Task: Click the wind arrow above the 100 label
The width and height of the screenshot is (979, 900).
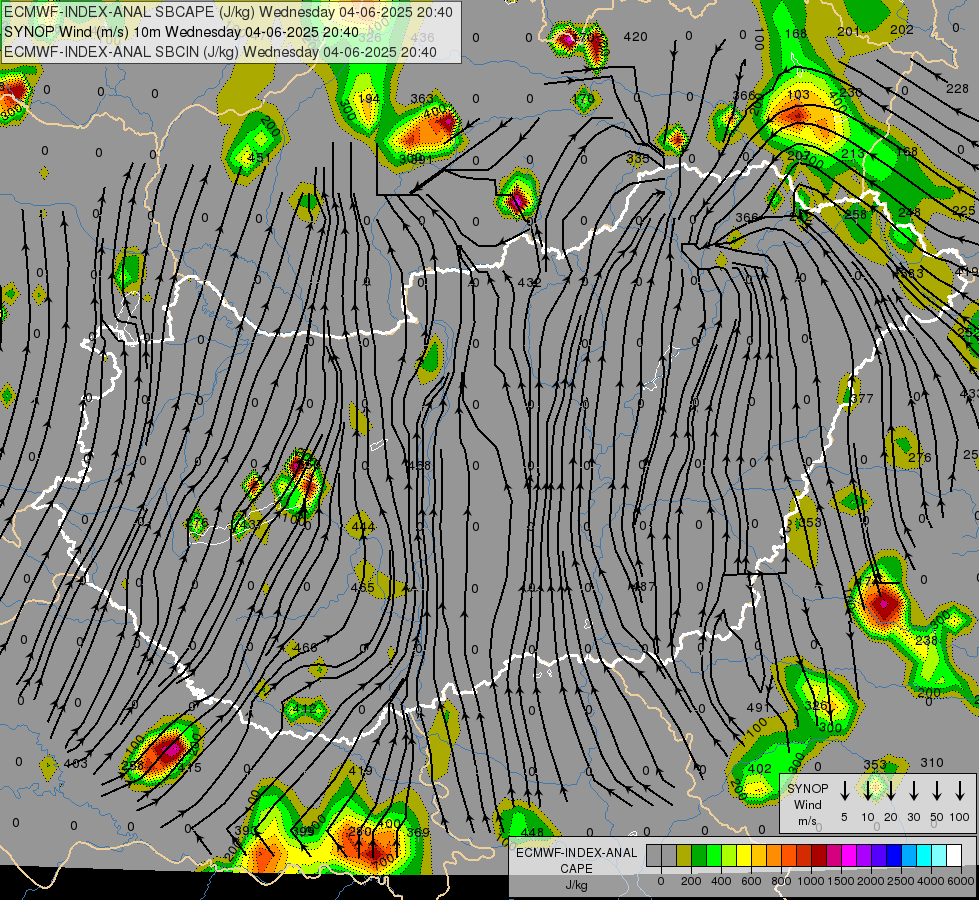Action: click(x=960, y=791)
